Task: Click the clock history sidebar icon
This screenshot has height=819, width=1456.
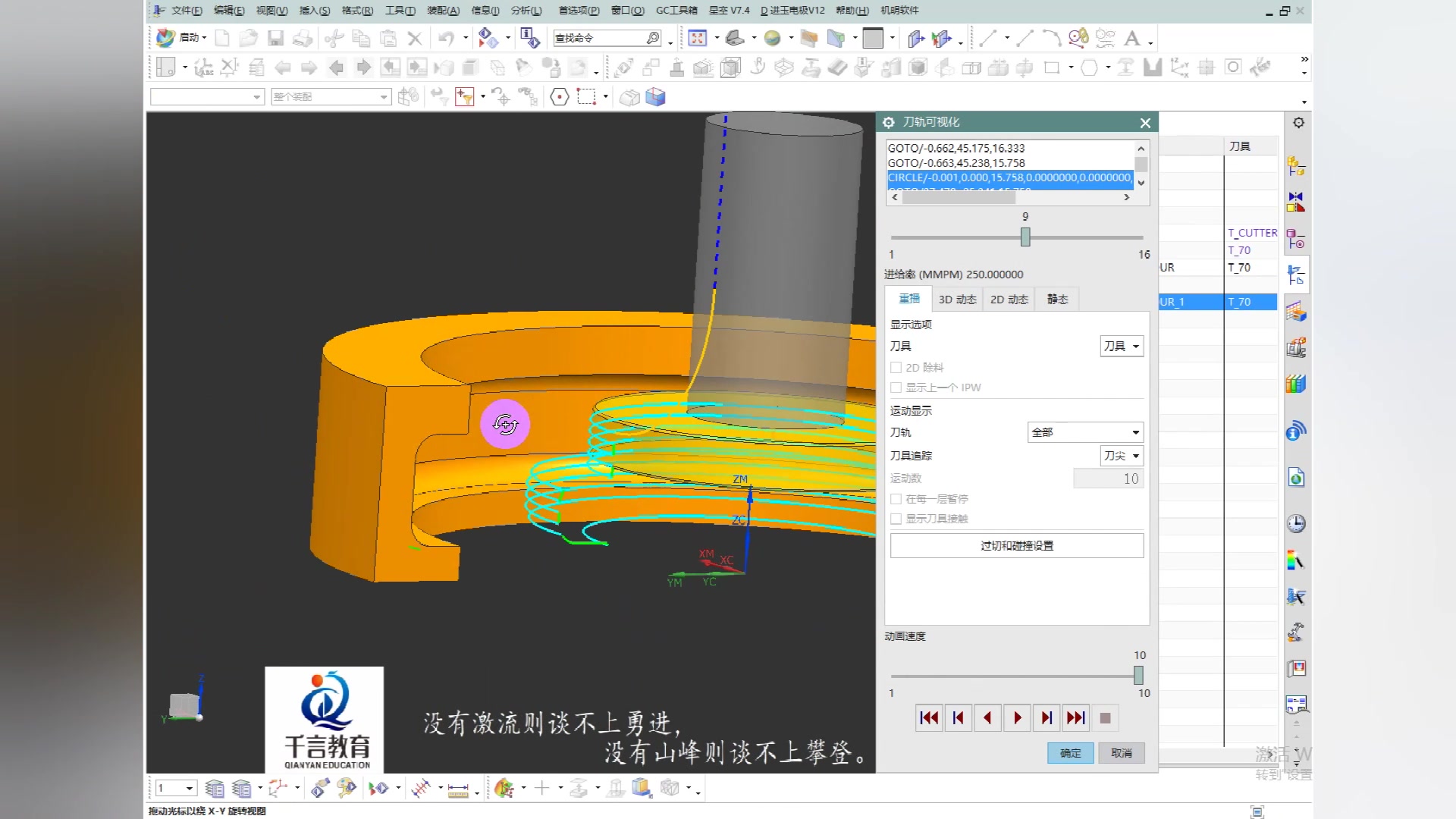Action: (1296, 523)
